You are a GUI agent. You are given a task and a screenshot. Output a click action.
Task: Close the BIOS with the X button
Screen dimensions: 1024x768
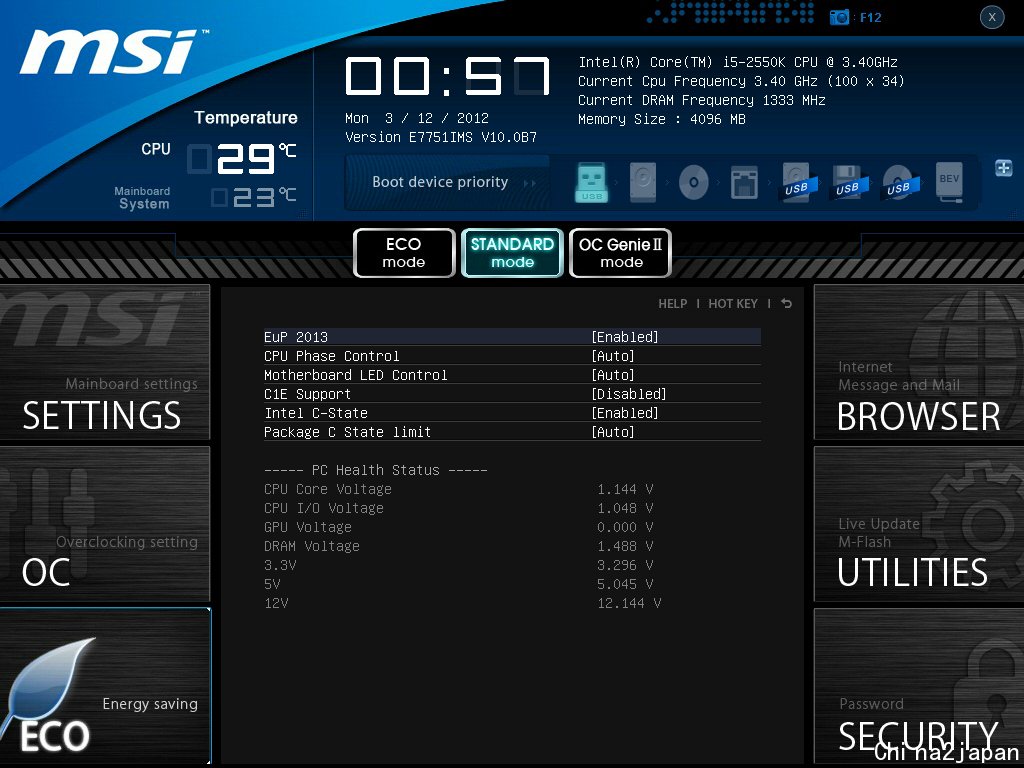[x=992, y=17]
